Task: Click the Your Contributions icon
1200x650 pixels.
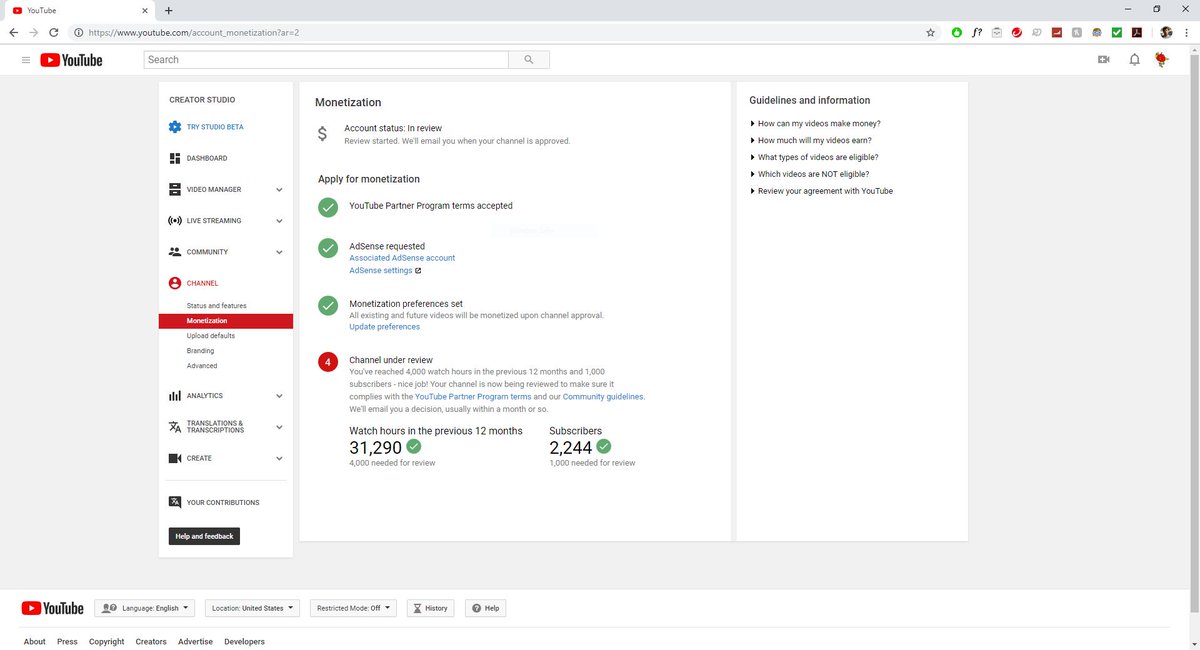Action: [x=175, y=502]
